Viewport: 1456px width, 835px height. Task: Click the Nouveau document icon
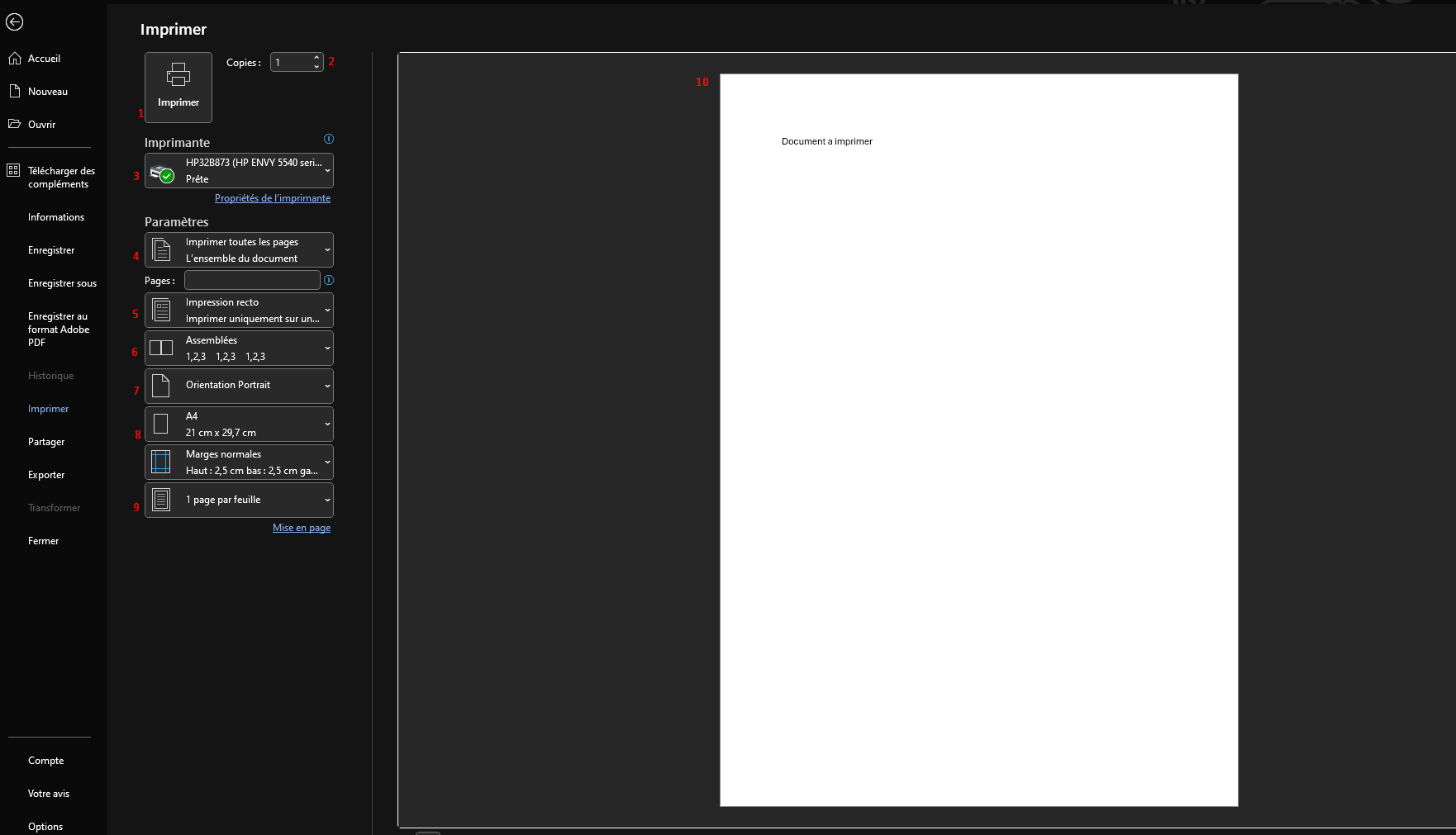click(14, 91)
